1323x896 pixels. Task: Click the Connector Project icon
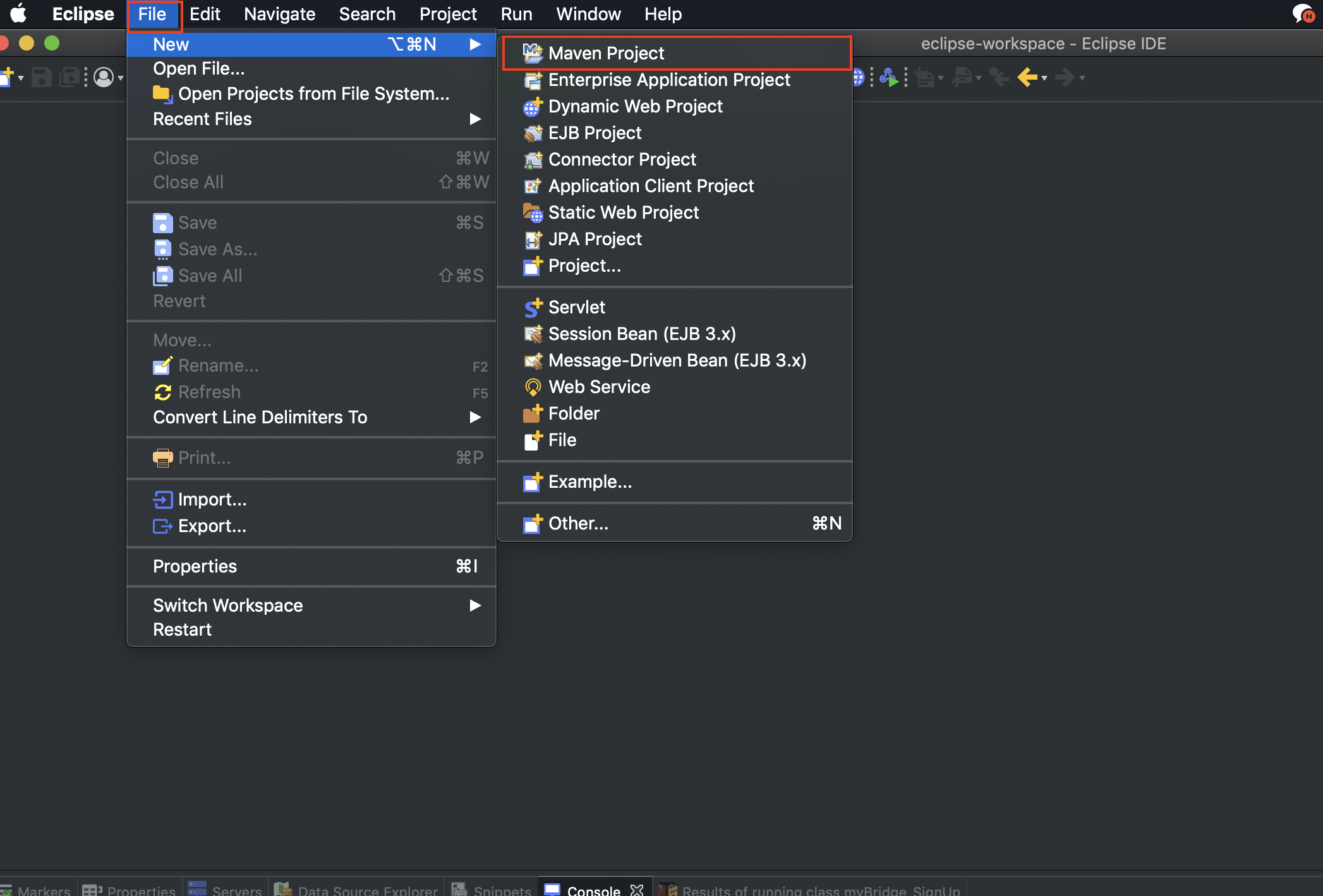tap(533, 160)
